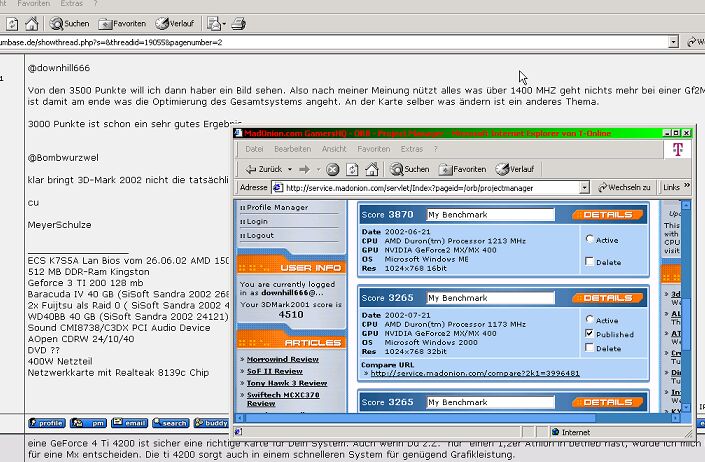
Task: Click the page icon beside the madonion address
Action: coord(278,187)
